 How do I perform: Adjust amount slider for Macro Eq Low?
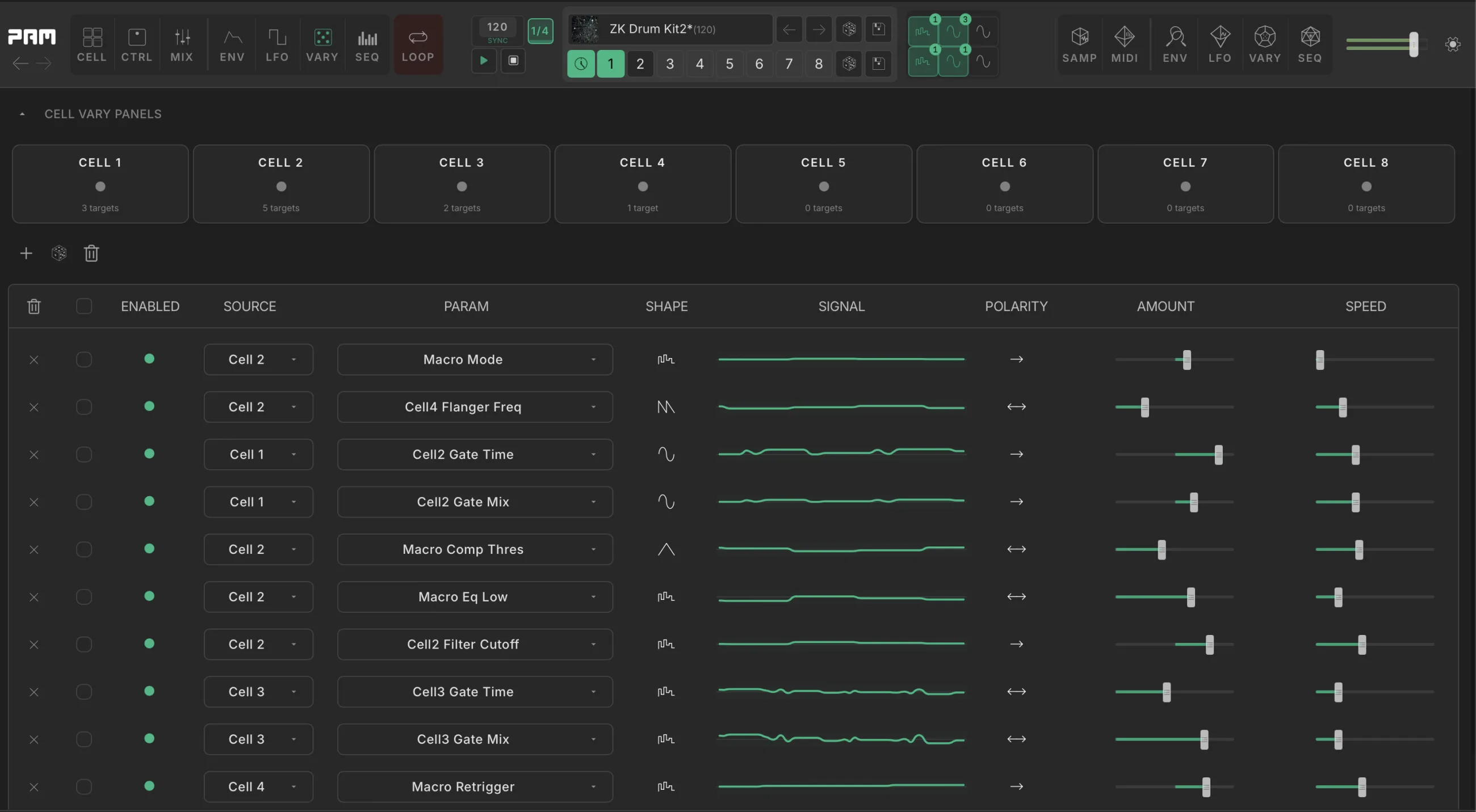(1174, 598)
